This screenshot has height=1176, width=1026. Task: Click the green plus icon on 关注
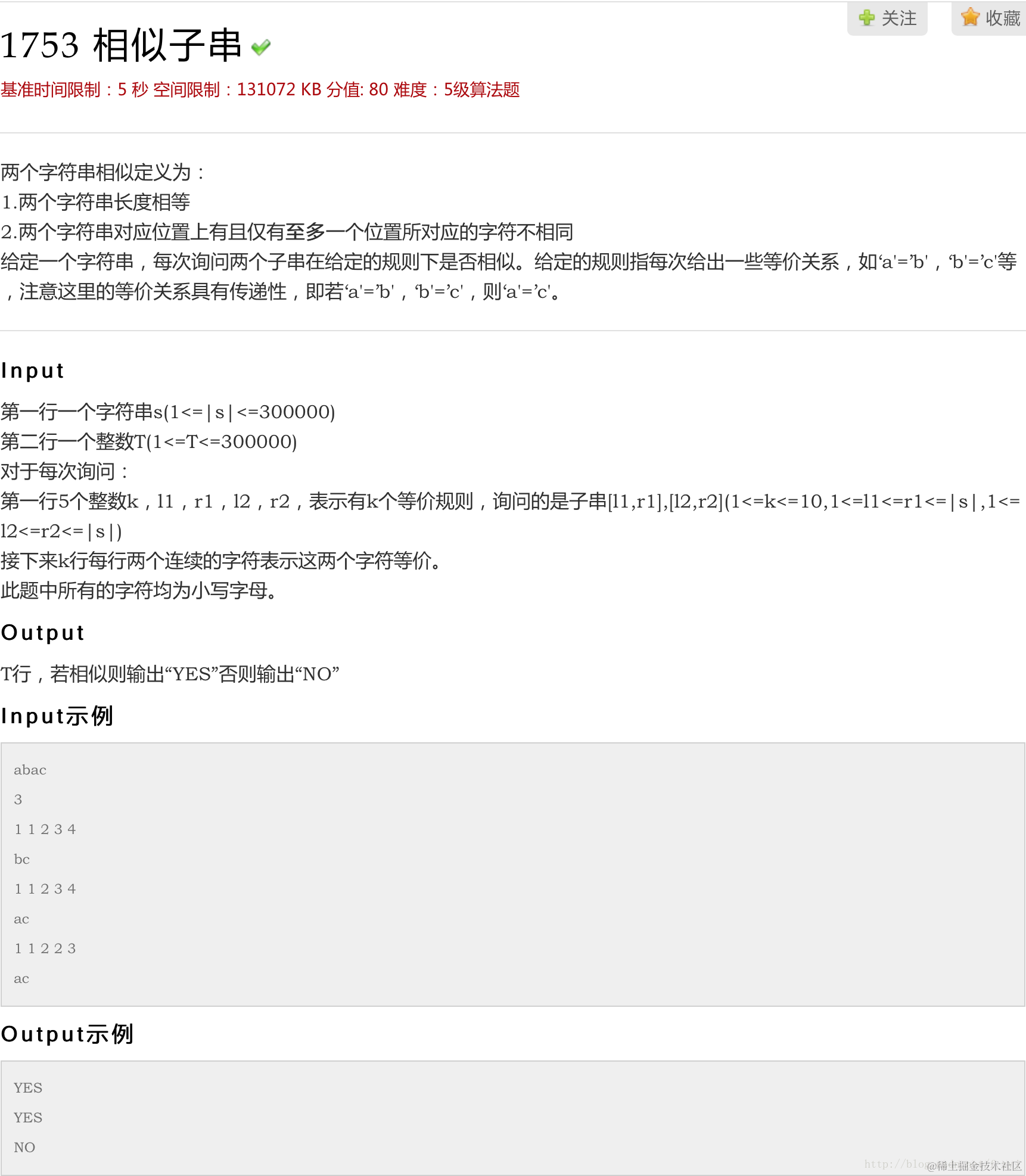[867, 18]
